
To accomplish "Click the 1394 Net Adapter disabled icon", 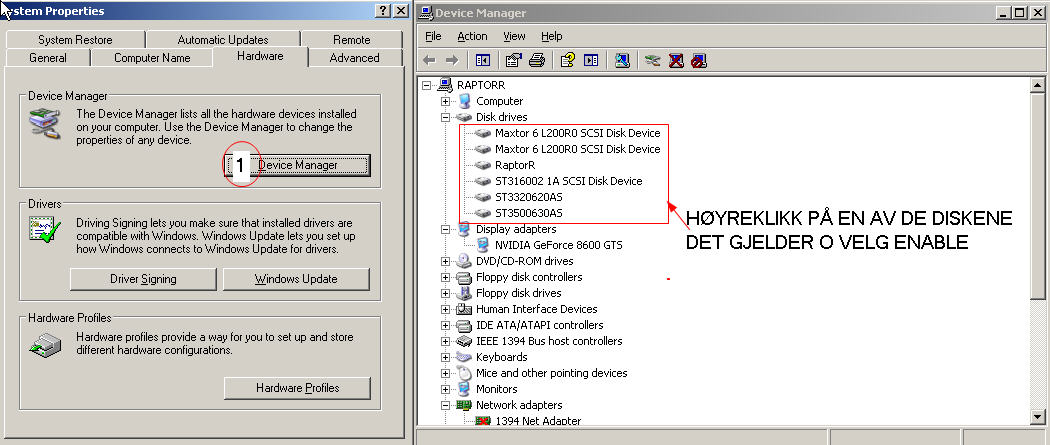I will (483, 421).
